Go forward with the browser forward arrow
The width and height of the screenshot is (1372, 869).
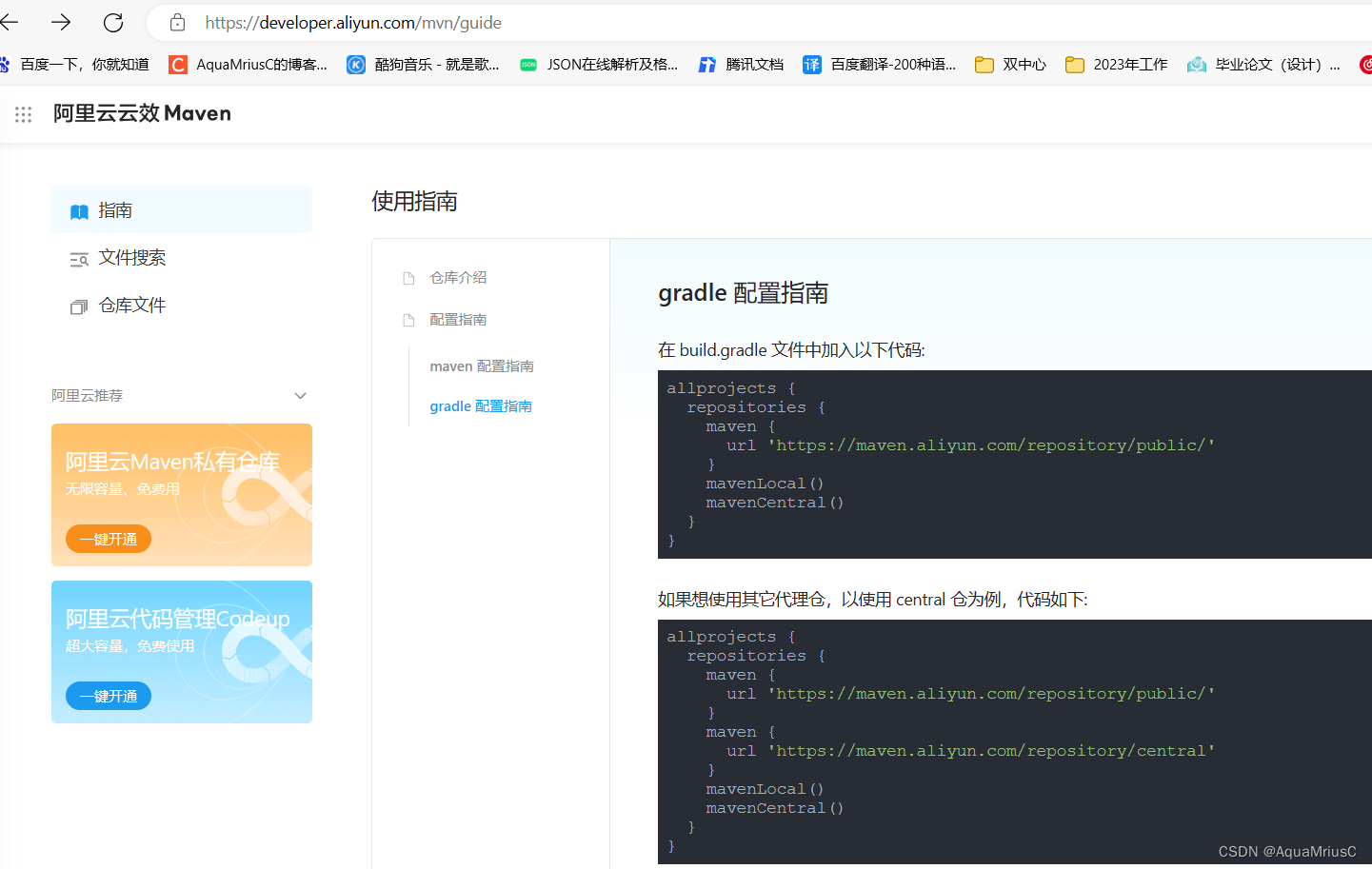61,22
